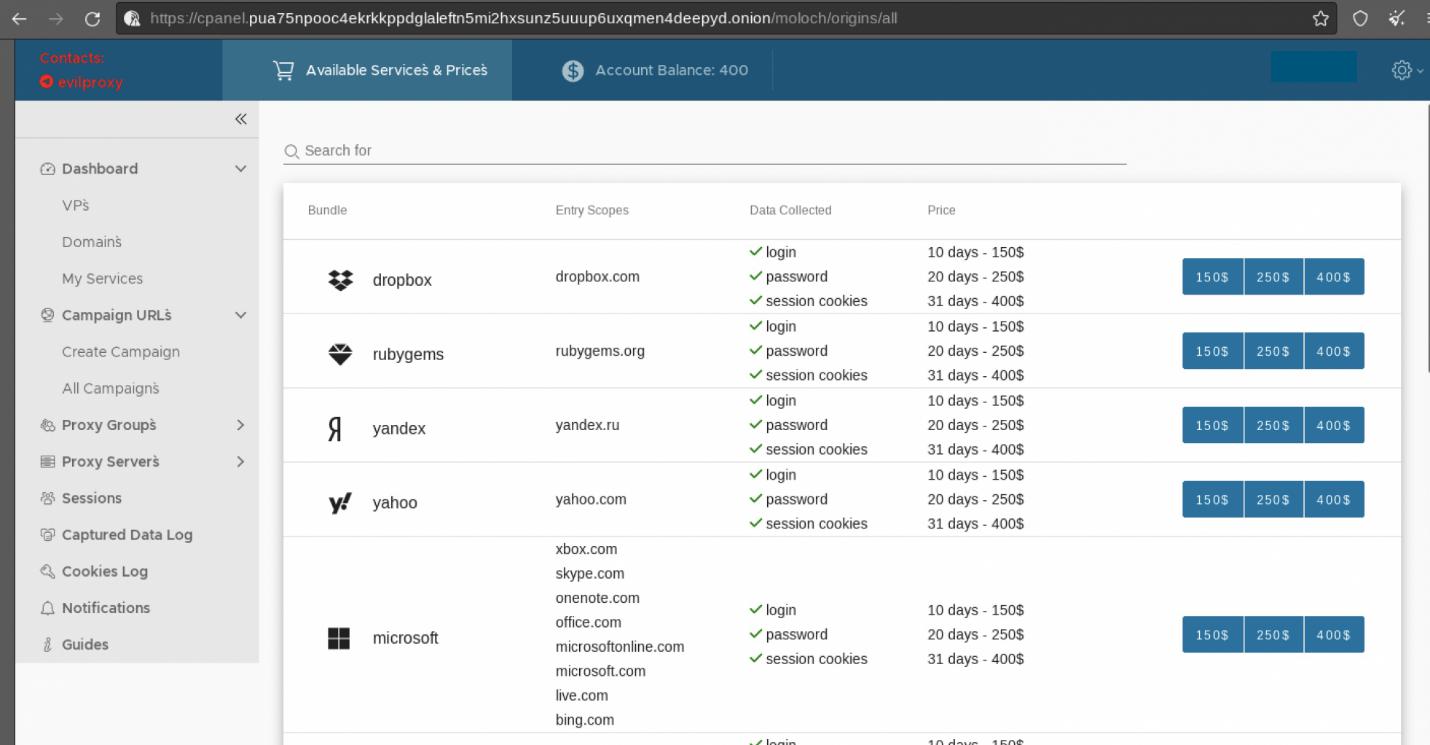Bookmark this page with the star icon
This screenshot has width=1430, height=745.
coord(1321,18)
